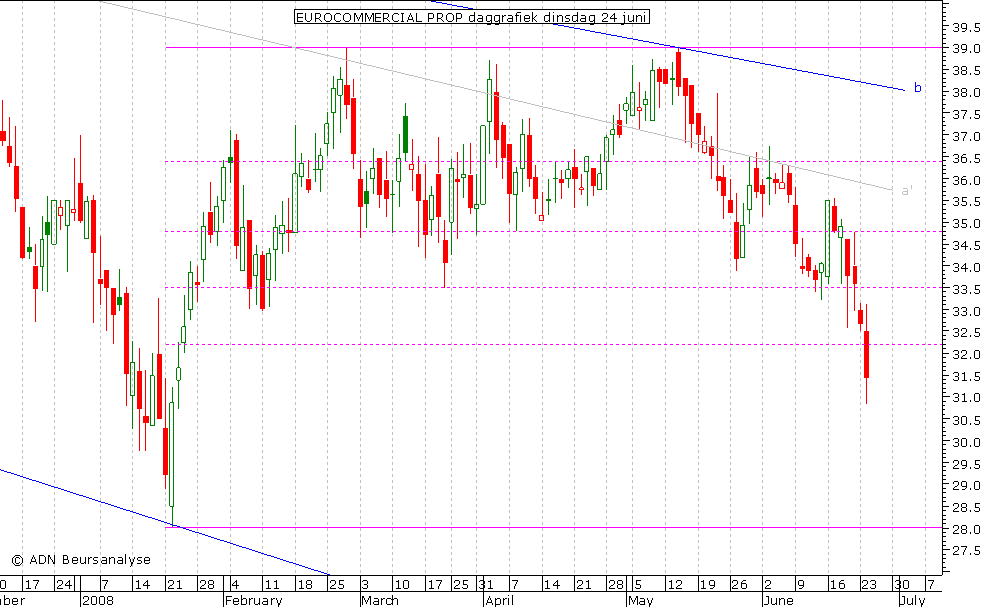Select the 33.0 price axis label
983x607 pixels.
coord(966,312)
